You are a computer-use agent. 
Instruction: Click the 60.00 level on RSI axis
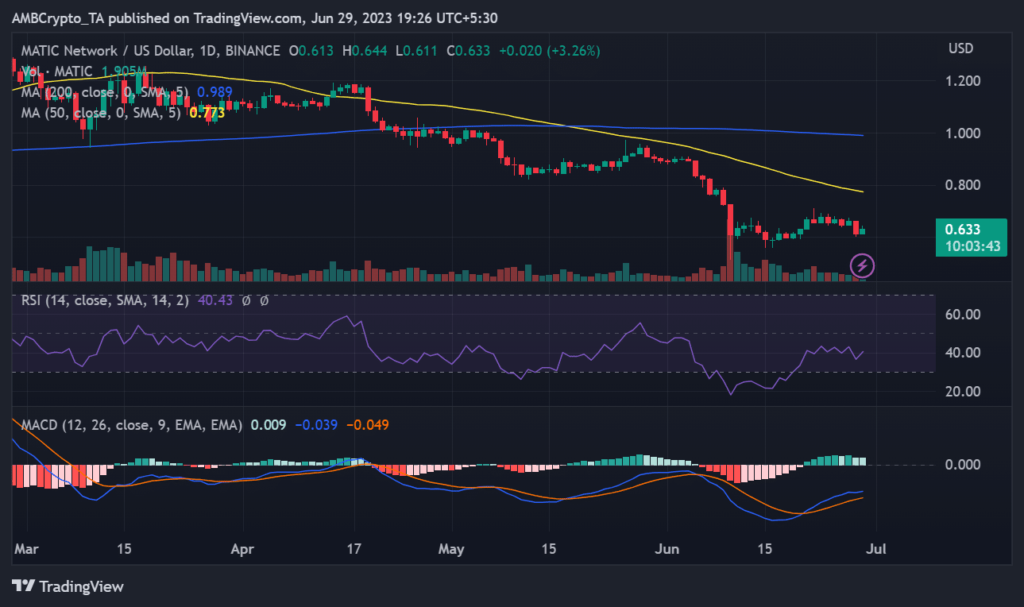964,314
